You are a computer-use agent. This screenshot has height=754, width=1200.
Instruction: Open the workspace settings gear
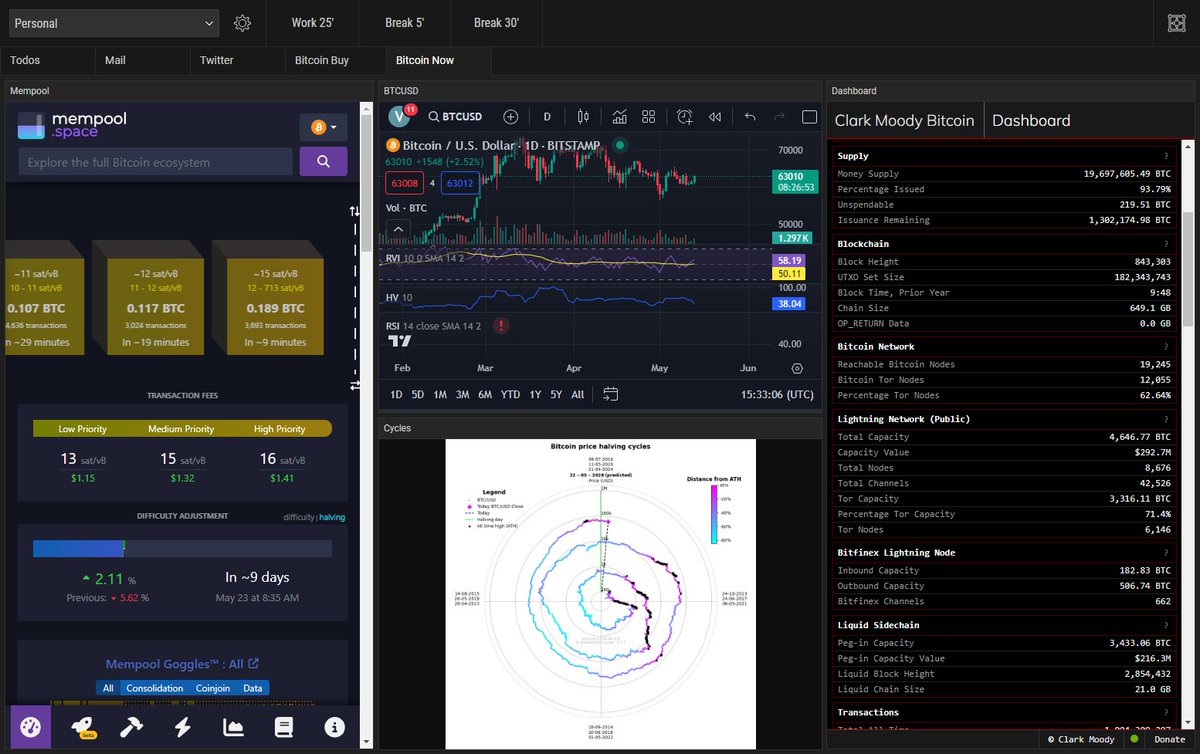(x=242, y=23)
